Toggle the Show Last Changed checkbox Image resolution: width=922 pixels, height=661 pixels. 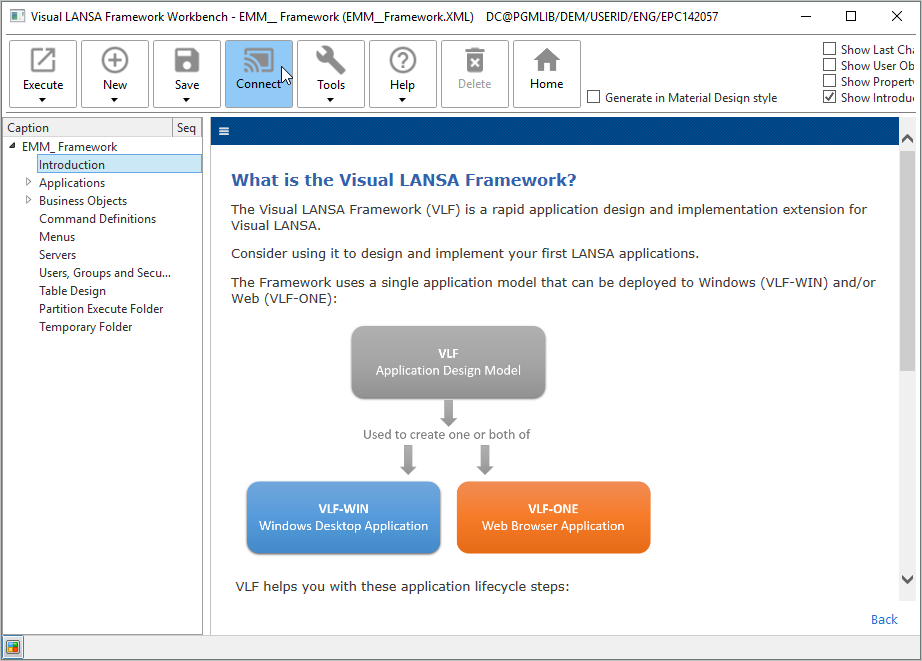coord(829,49)
